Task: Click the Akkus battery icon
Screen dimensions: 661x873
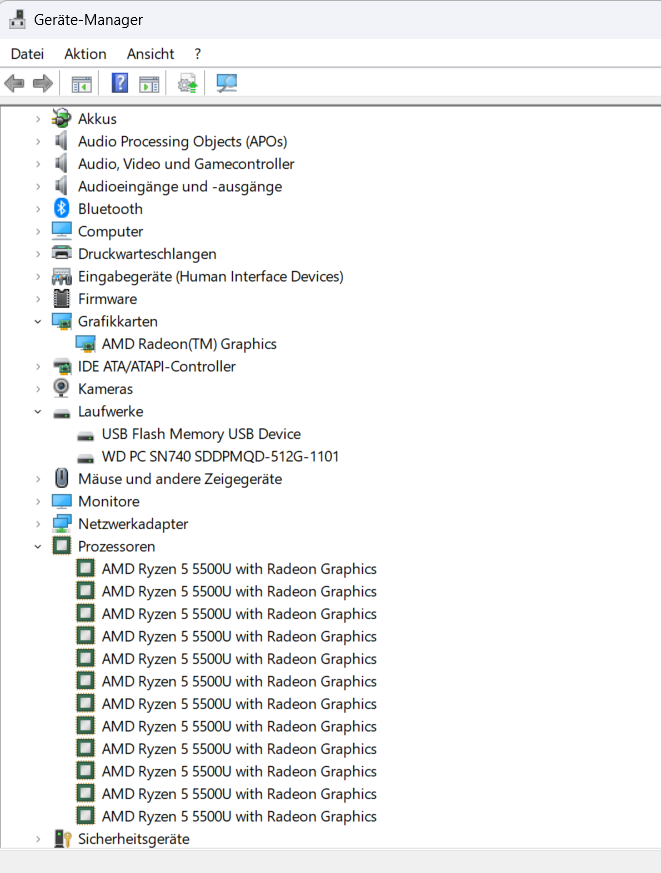Action: [x=61, y=119]
